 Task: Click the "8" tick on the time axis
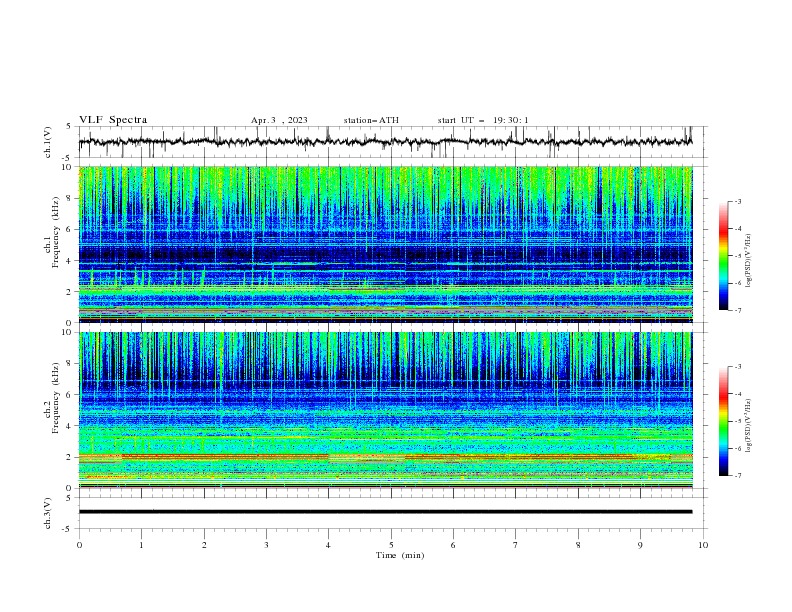tap(578, 545)
